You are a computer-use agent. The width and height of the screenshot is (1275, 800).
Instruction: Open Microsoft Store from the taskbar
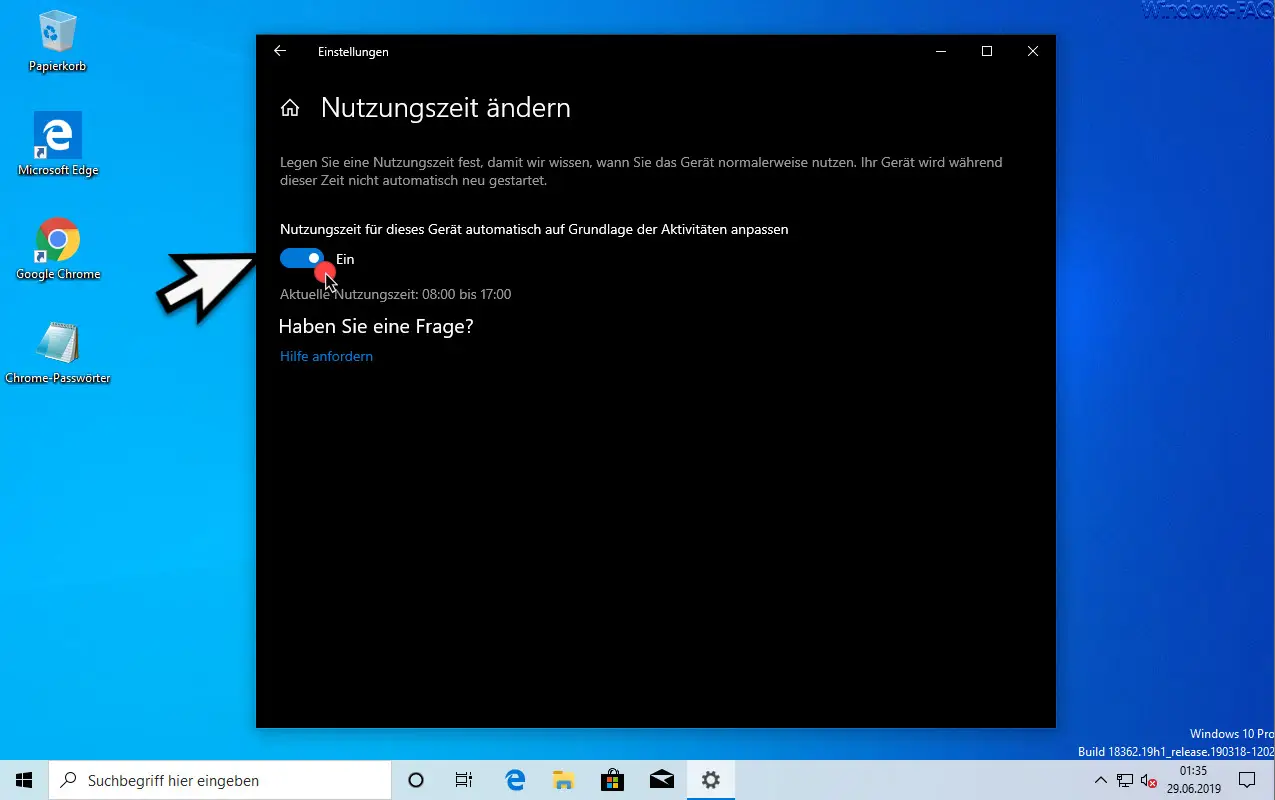click(x=613, y=780)
